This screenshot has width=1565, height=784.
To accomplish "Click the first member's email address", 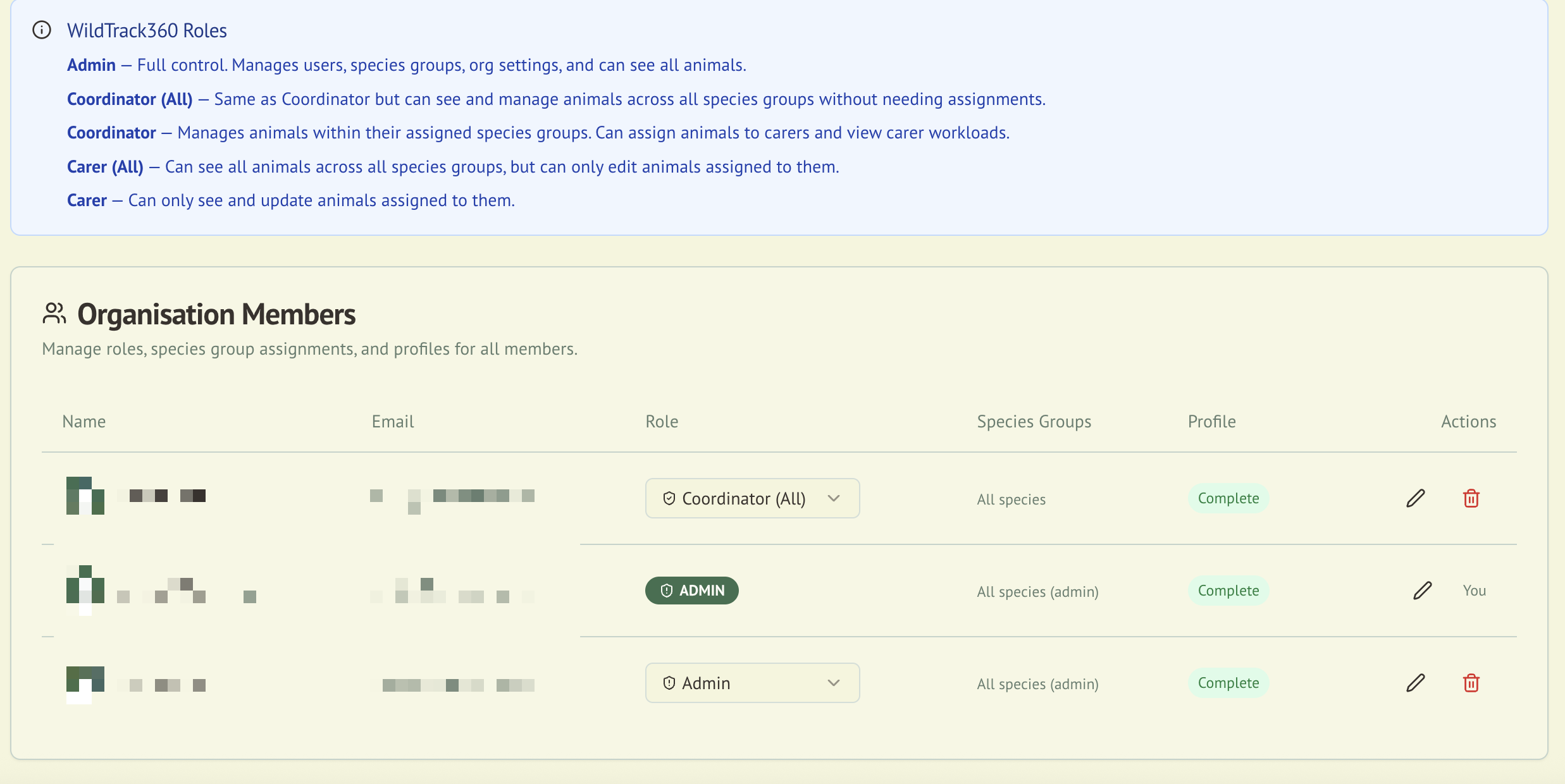I will [452, 496].
